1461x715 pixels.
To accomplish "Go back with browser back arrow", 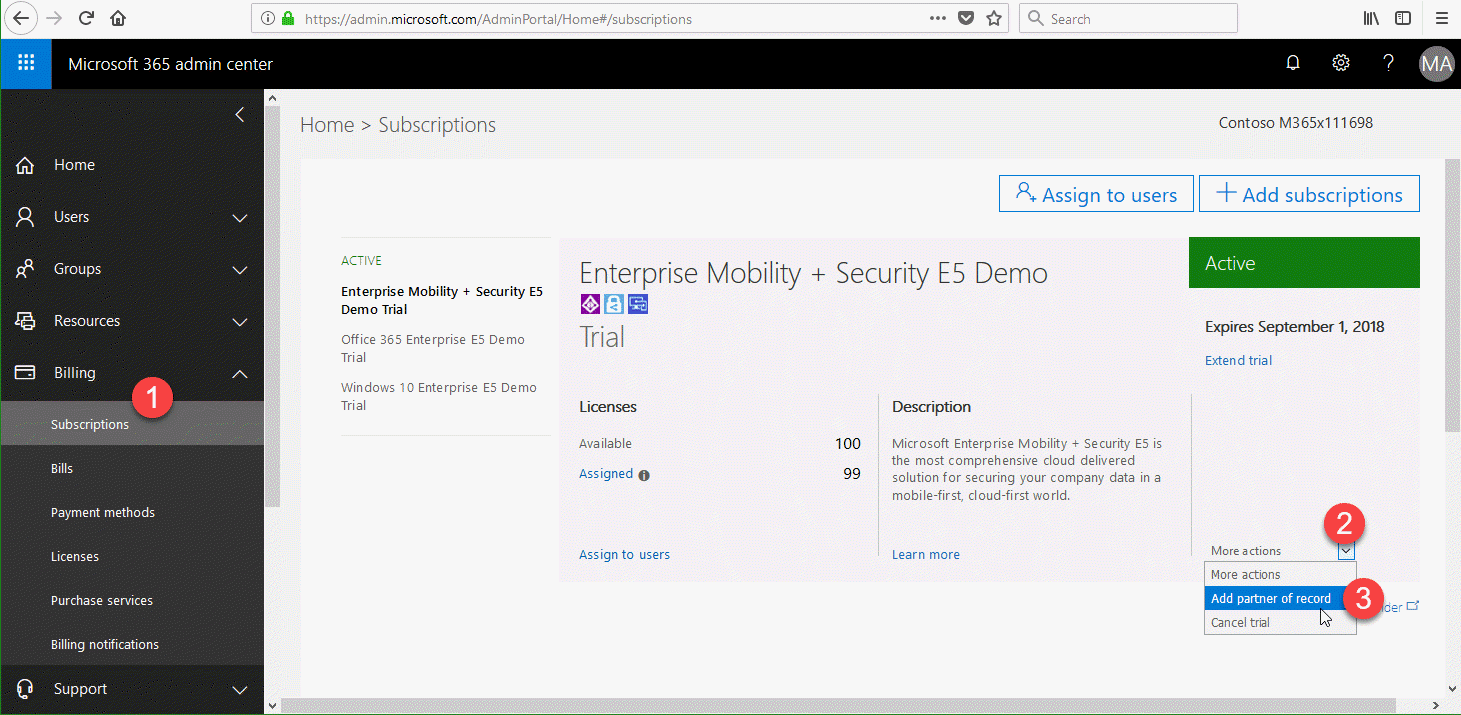I will (x=20, y=18).
